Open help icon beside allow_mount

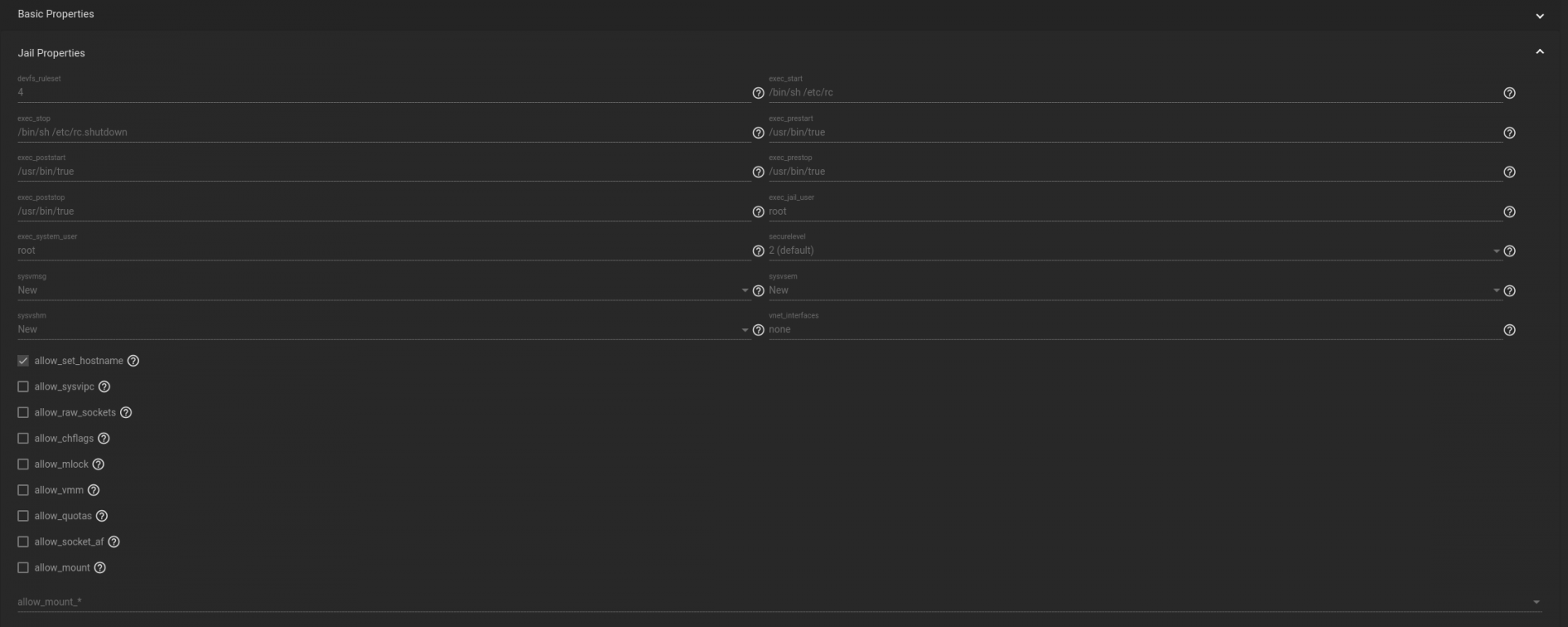(100, 568)
